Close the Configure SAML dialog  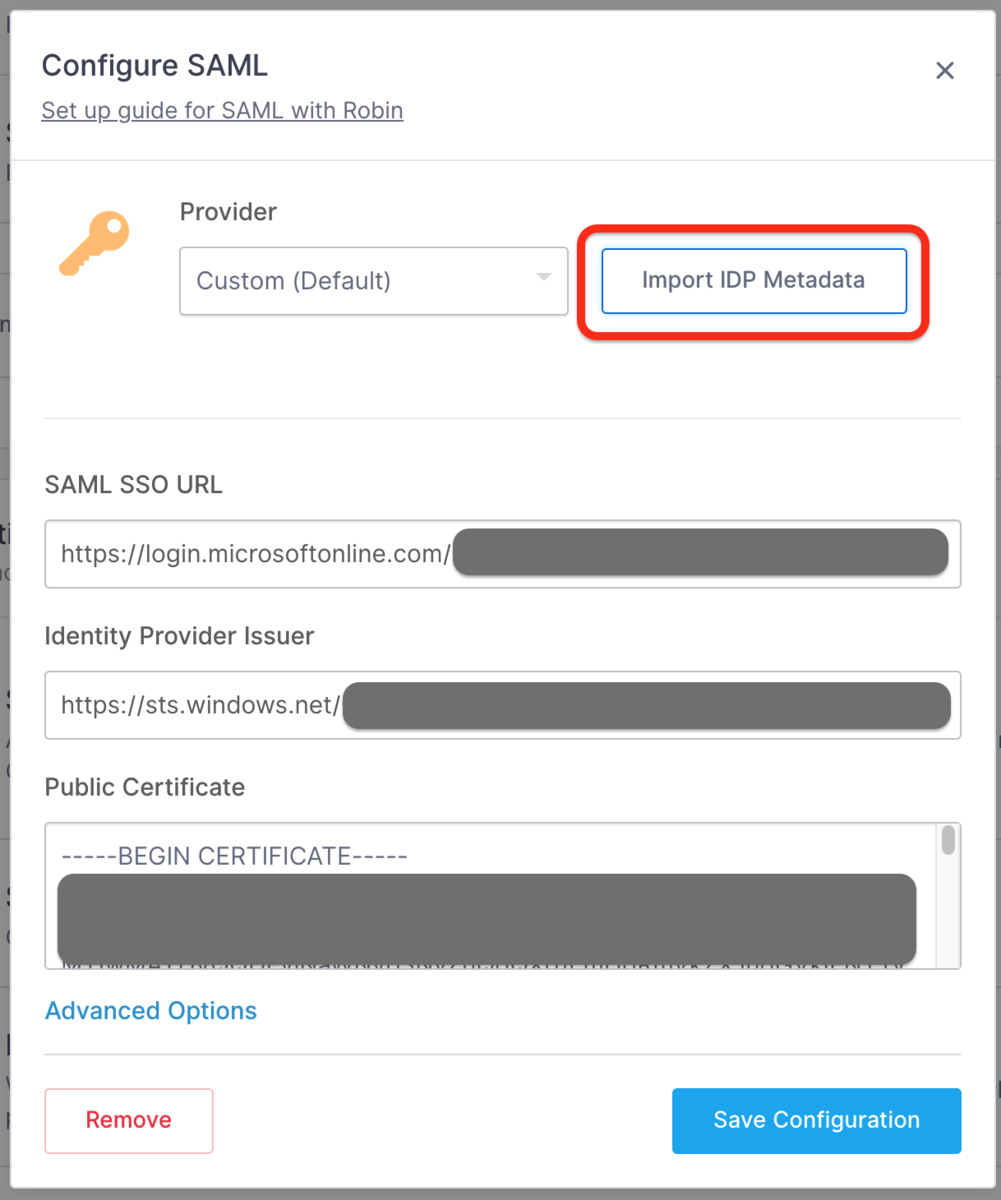tap(945, 70)
